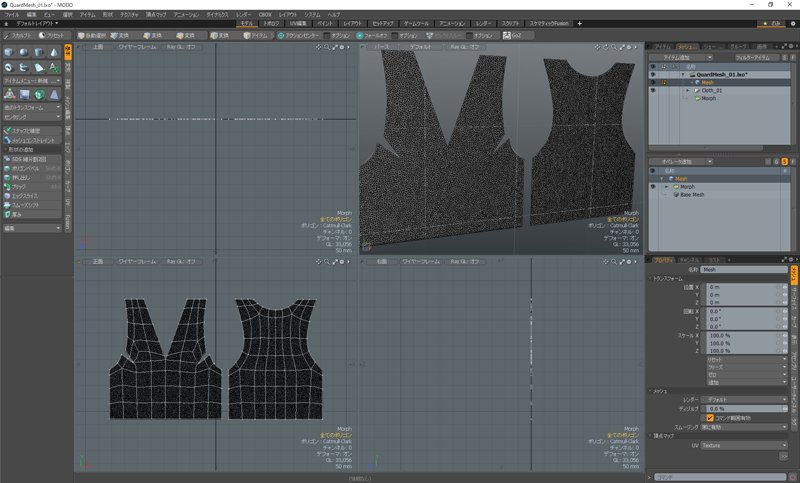Toggle visibility eye of Mesh item
The image size is (800, 483).
(653, 82)
